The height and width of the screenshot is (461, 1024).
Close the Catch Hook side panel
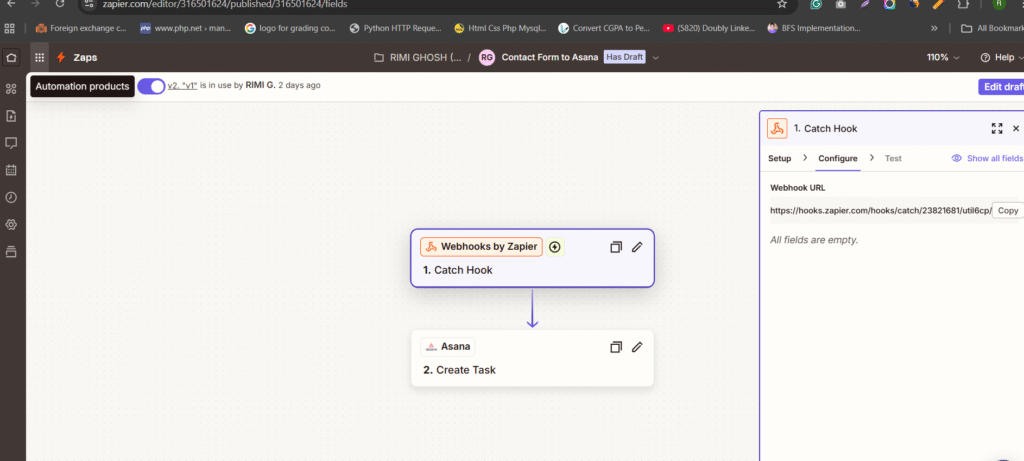1016,129
